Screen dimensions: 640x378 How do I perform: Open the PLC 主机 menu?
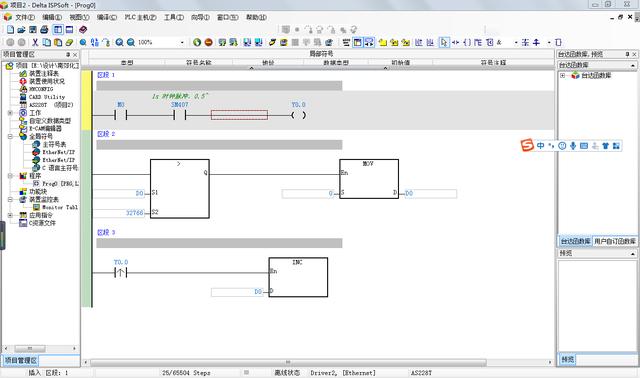tap(140, 17)
